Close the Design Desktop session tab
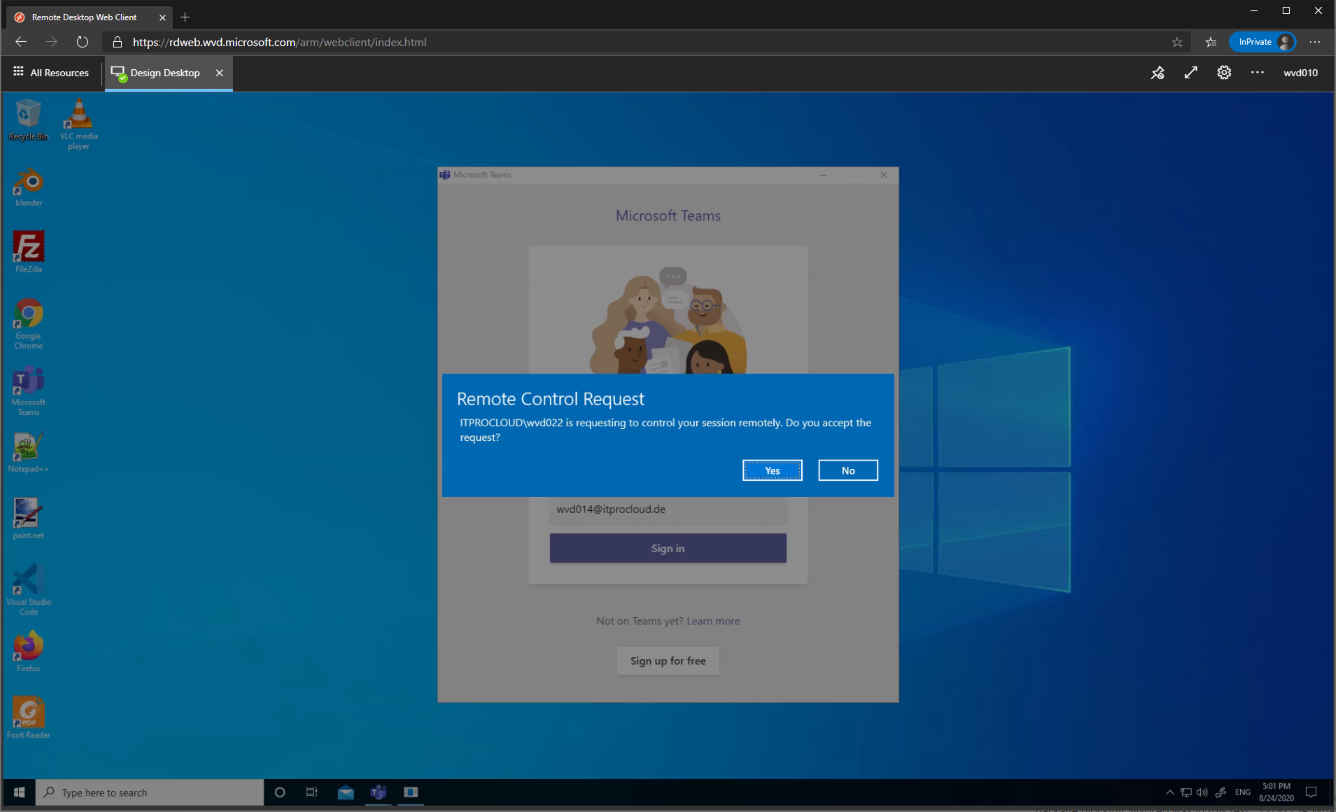 click(219, 73)
